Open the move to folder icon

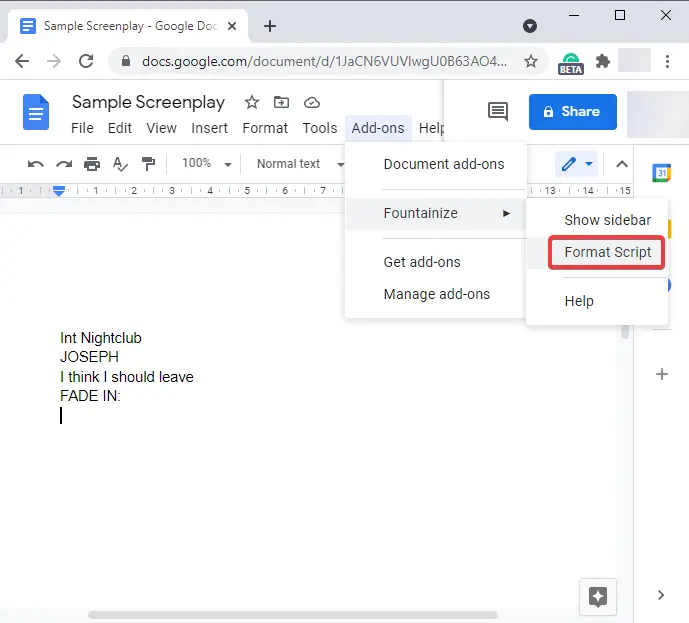click(x=281, y=102)
